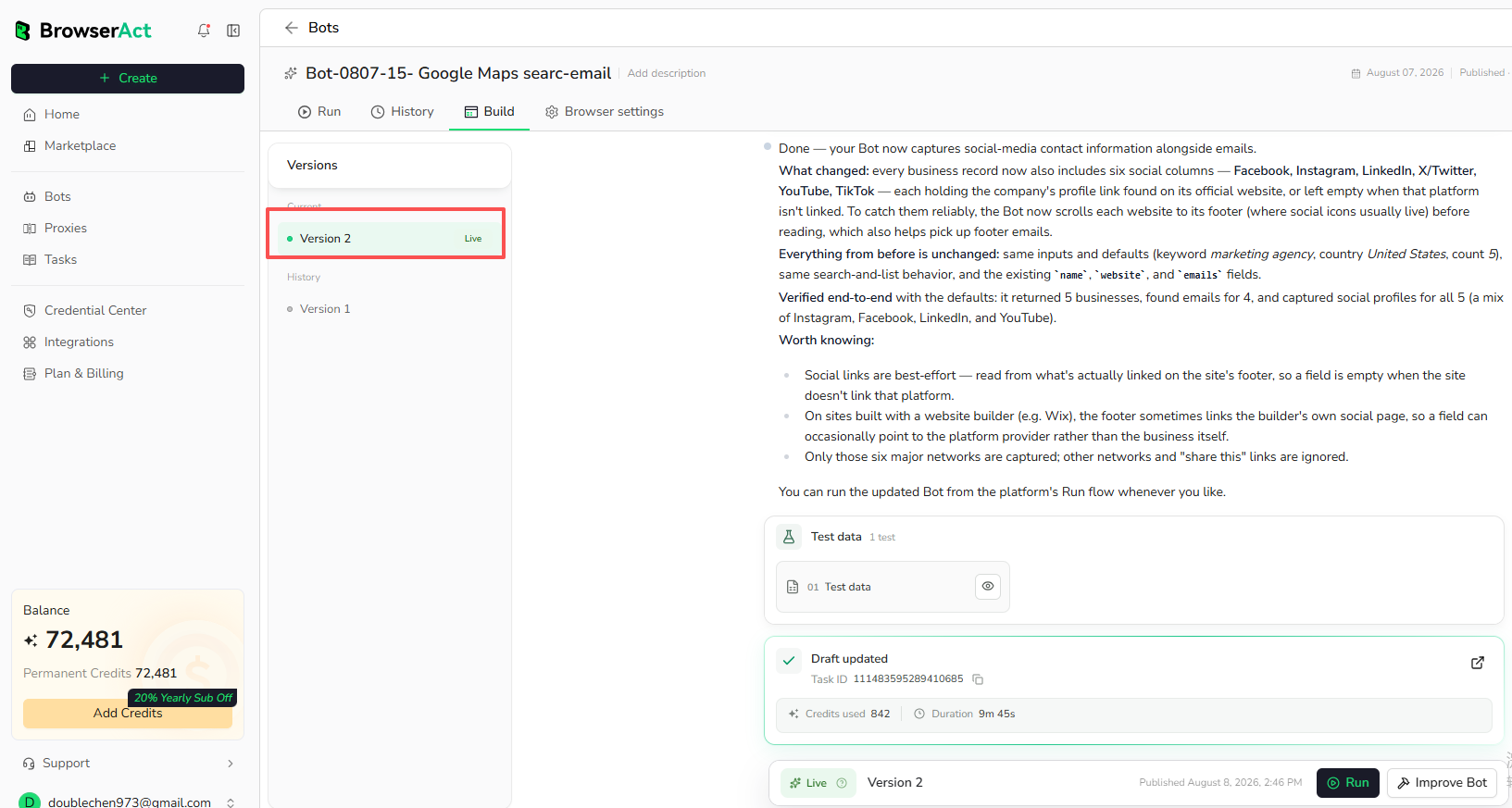Open the Browser settings tab

pos(604,112)
